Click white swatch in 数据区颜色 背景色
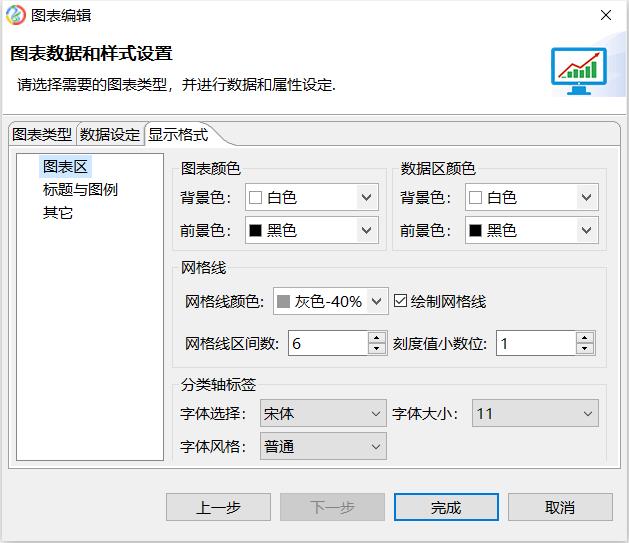Image resolution: width=629 pixels, height=543 pixels. pyautogui.click(x=475, y=197)
